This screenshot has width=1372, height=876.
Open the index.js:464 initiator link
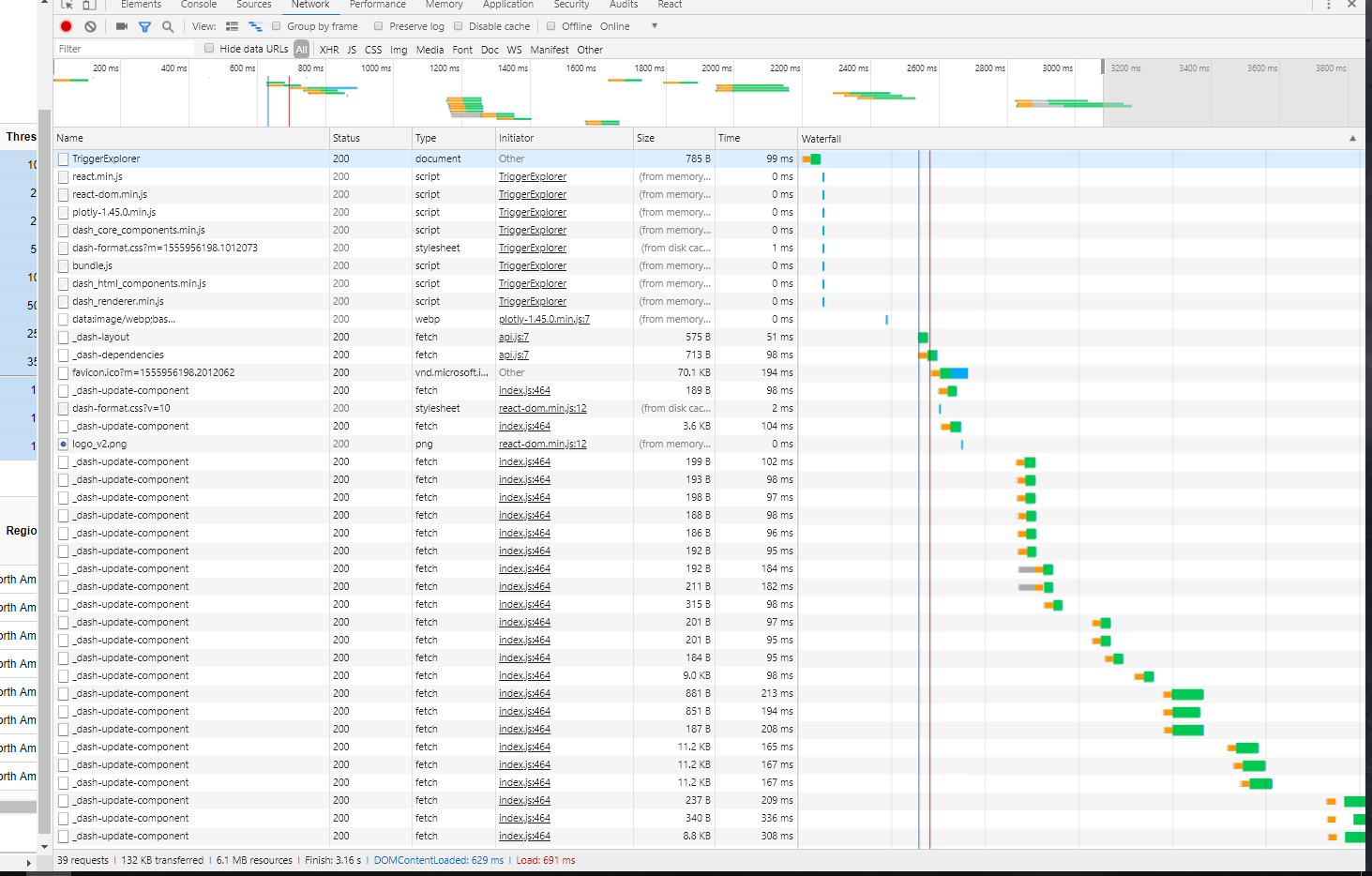coord(522,390)
